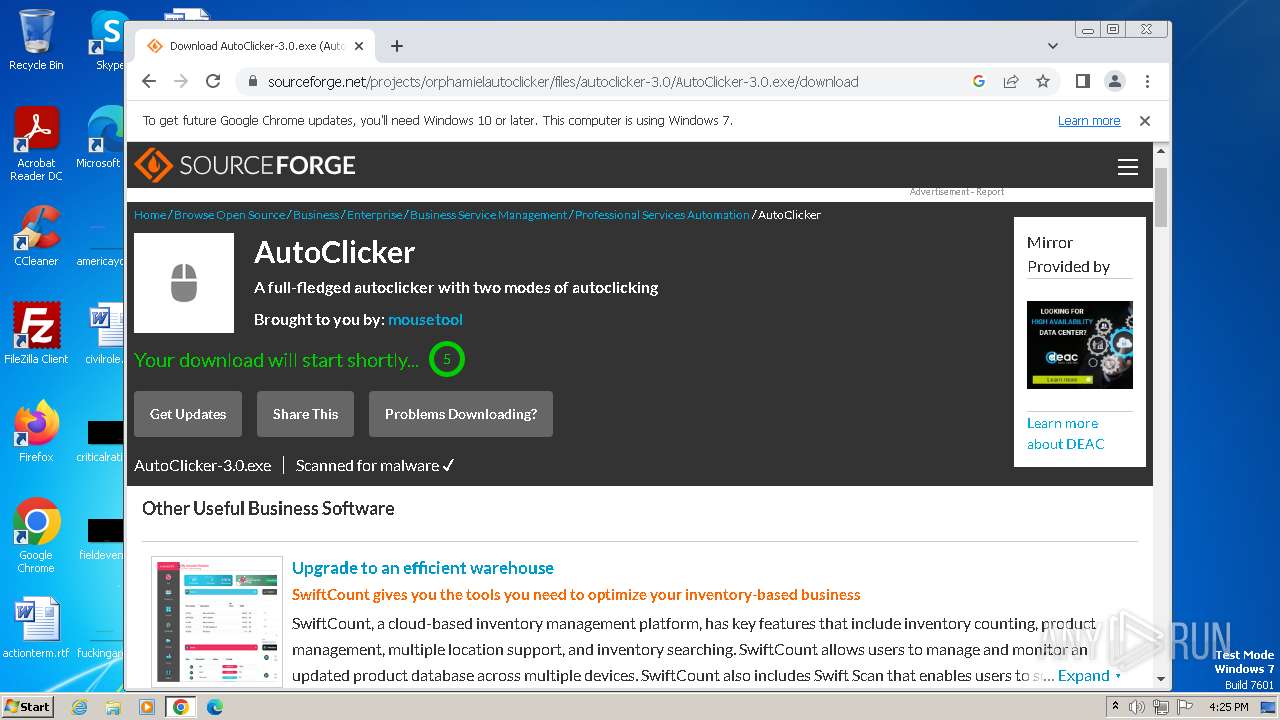1280x720 pixels.
Task: Open the Google Chrome desktop icon
Action: pos(36,535)
